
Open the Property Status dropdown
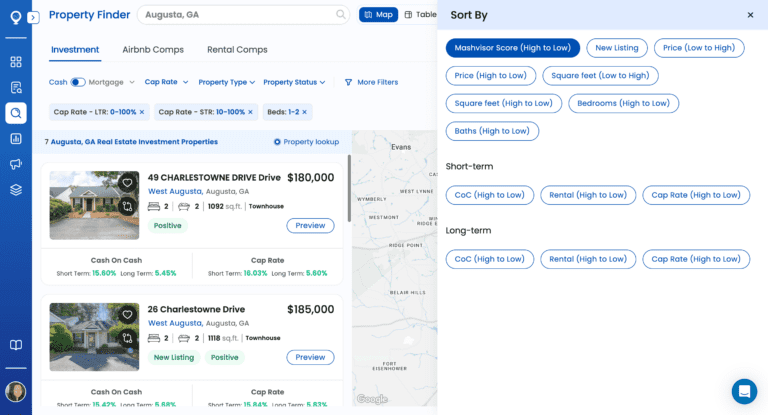coord(294,82)
